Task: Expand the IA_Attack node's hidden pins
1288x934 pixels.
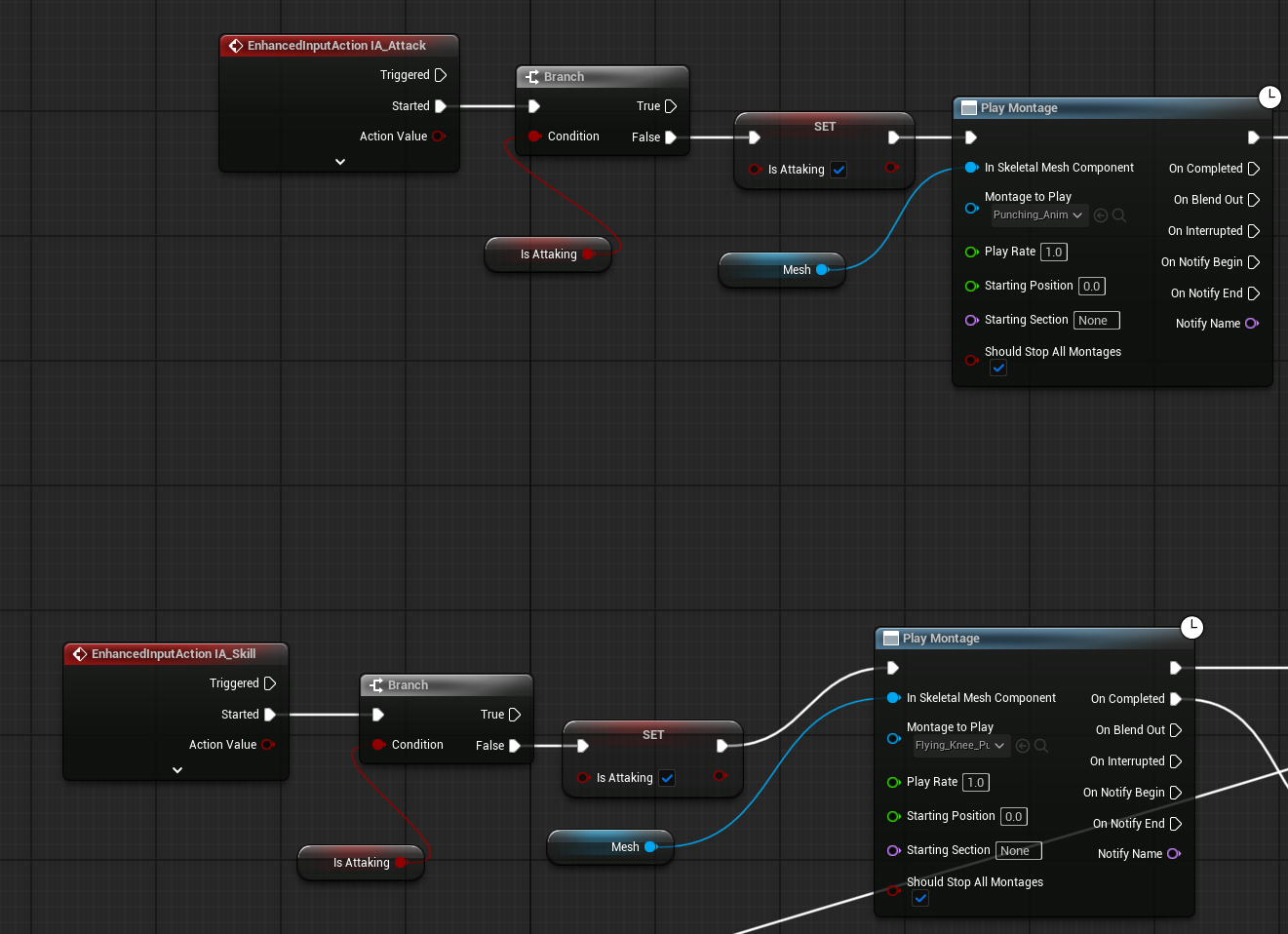Action: 339,162
